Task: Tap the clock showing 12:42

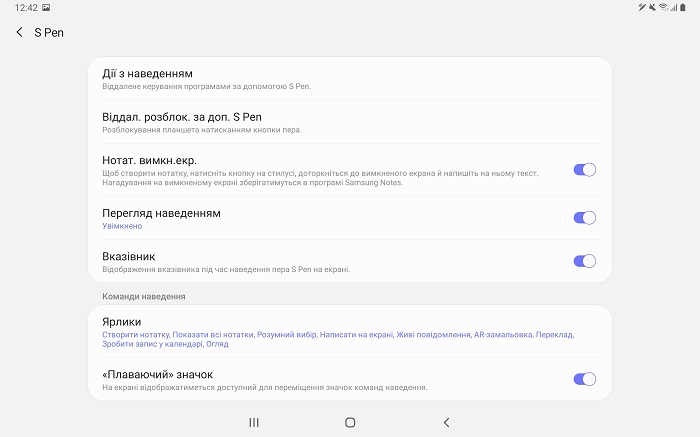Action: (x=25, y=7)
